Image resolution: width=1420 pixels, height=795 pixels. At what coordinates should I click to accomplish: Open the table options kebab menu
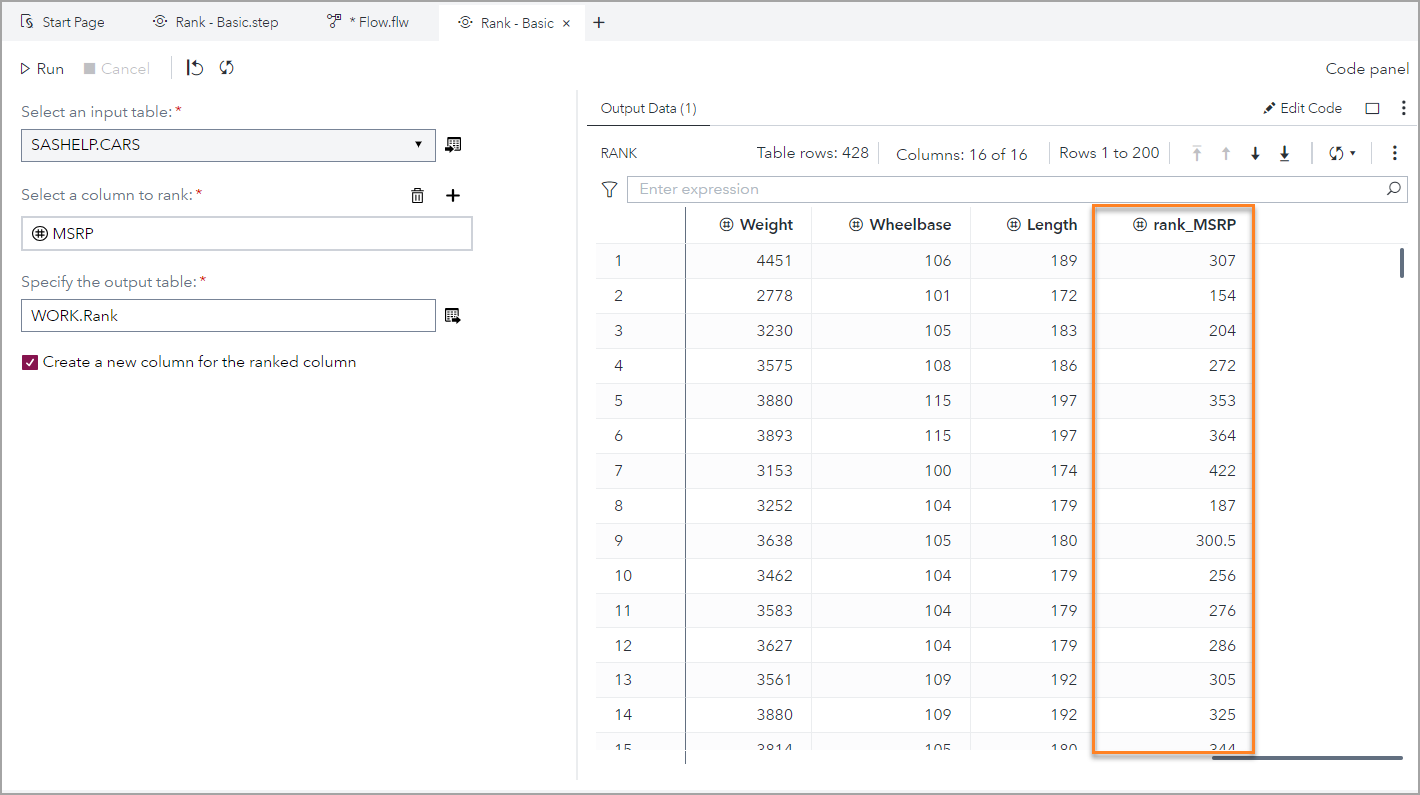pos(1395,152)
